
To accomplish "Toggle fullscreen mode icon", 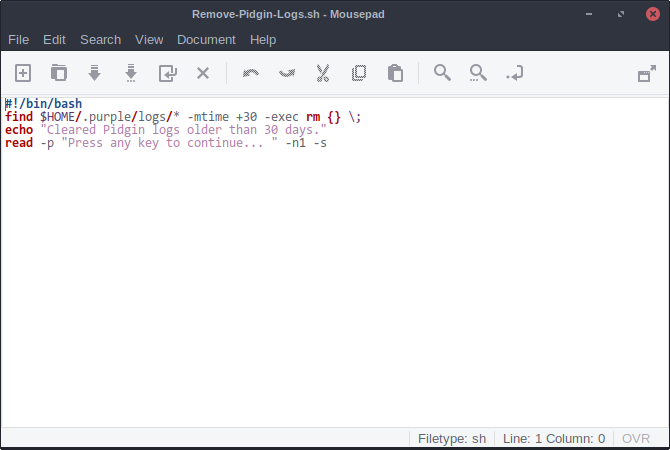I will pyautogui.click(x=646, y=73).
